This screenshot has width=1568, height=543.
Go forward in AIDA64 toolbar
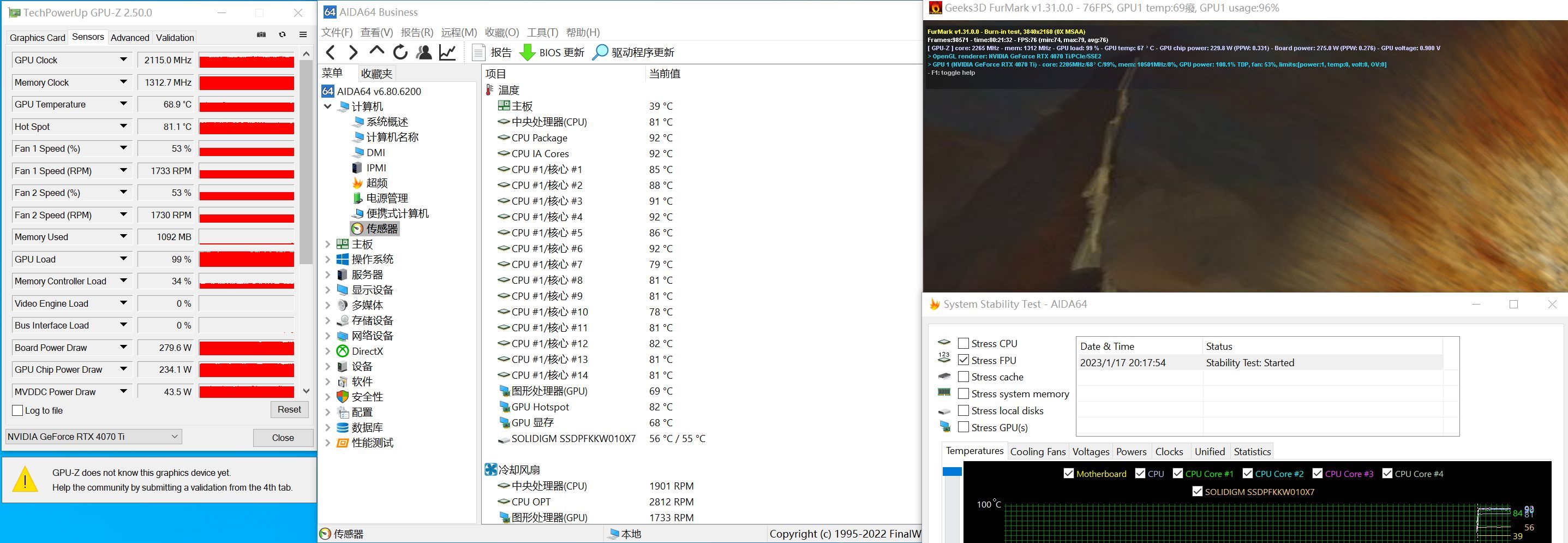click(353, 52)
